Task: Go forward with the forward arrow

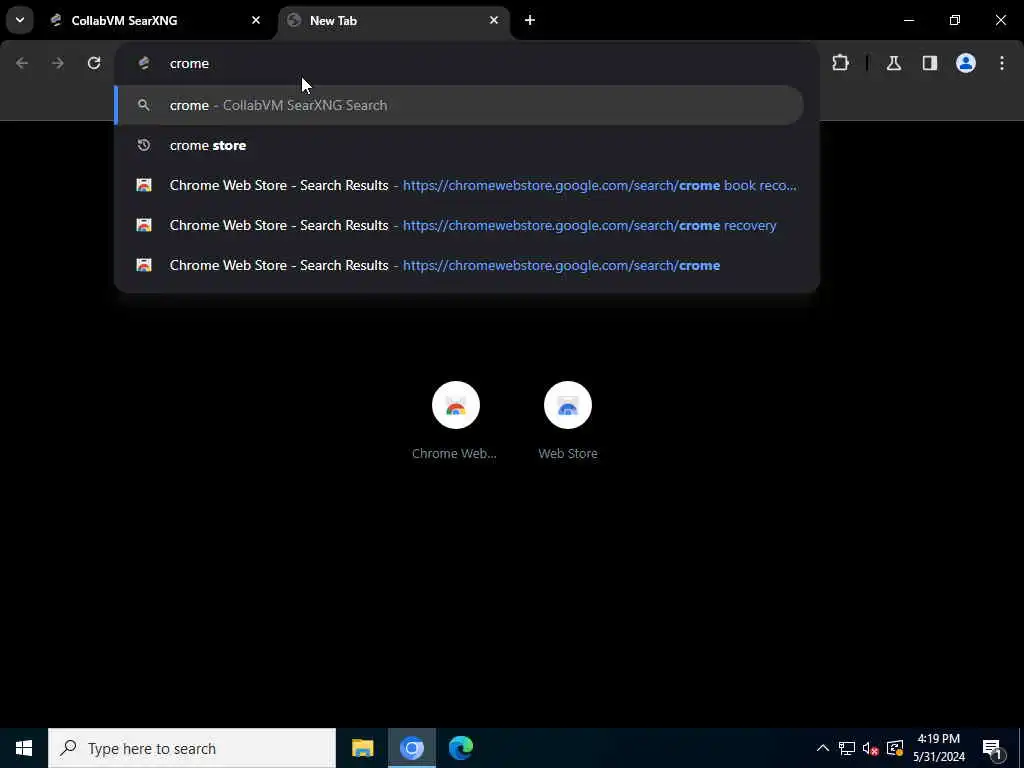Action: (x=58, y=63)
